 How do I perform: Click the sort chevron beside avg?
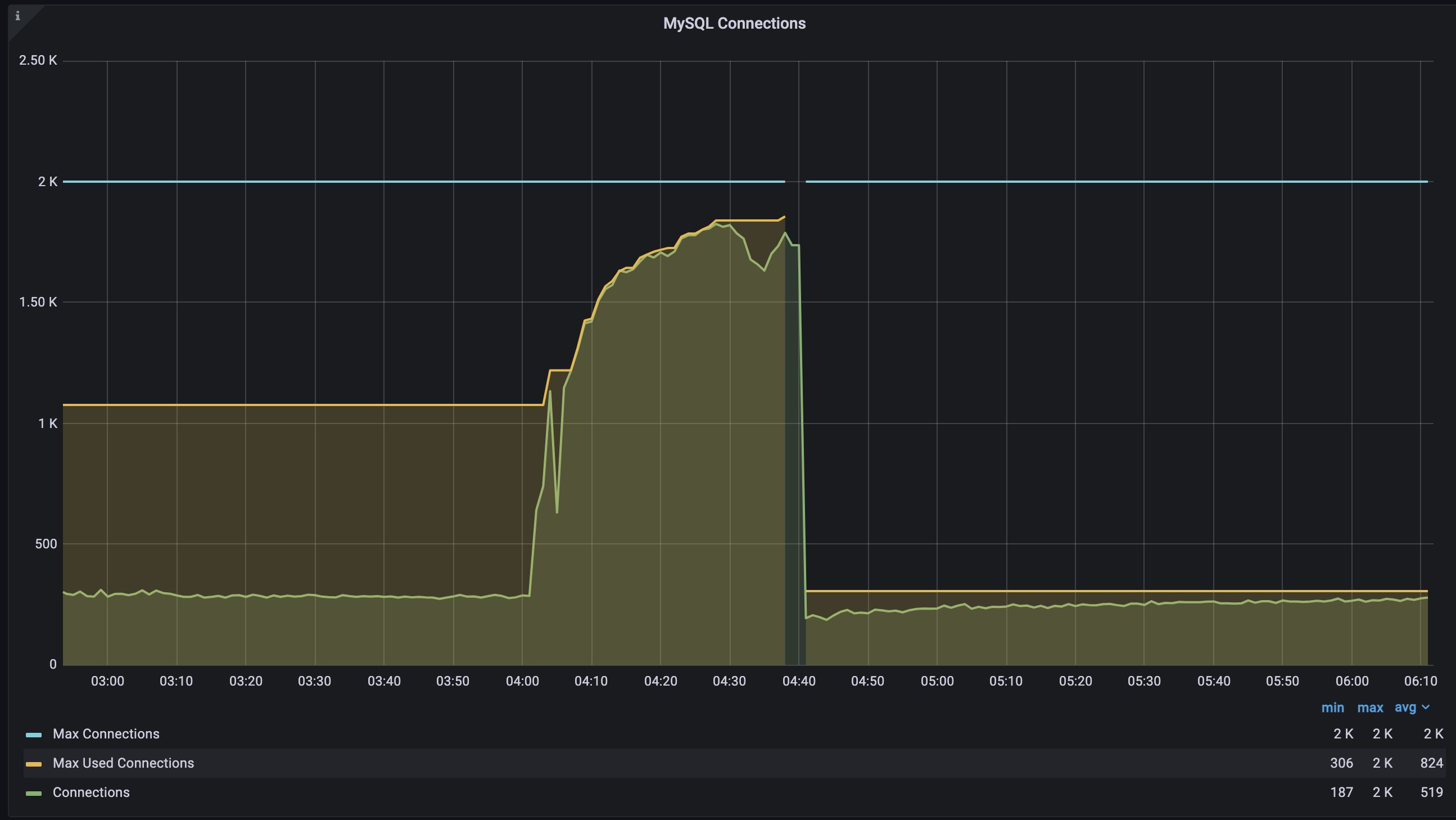click(1426, 708)
